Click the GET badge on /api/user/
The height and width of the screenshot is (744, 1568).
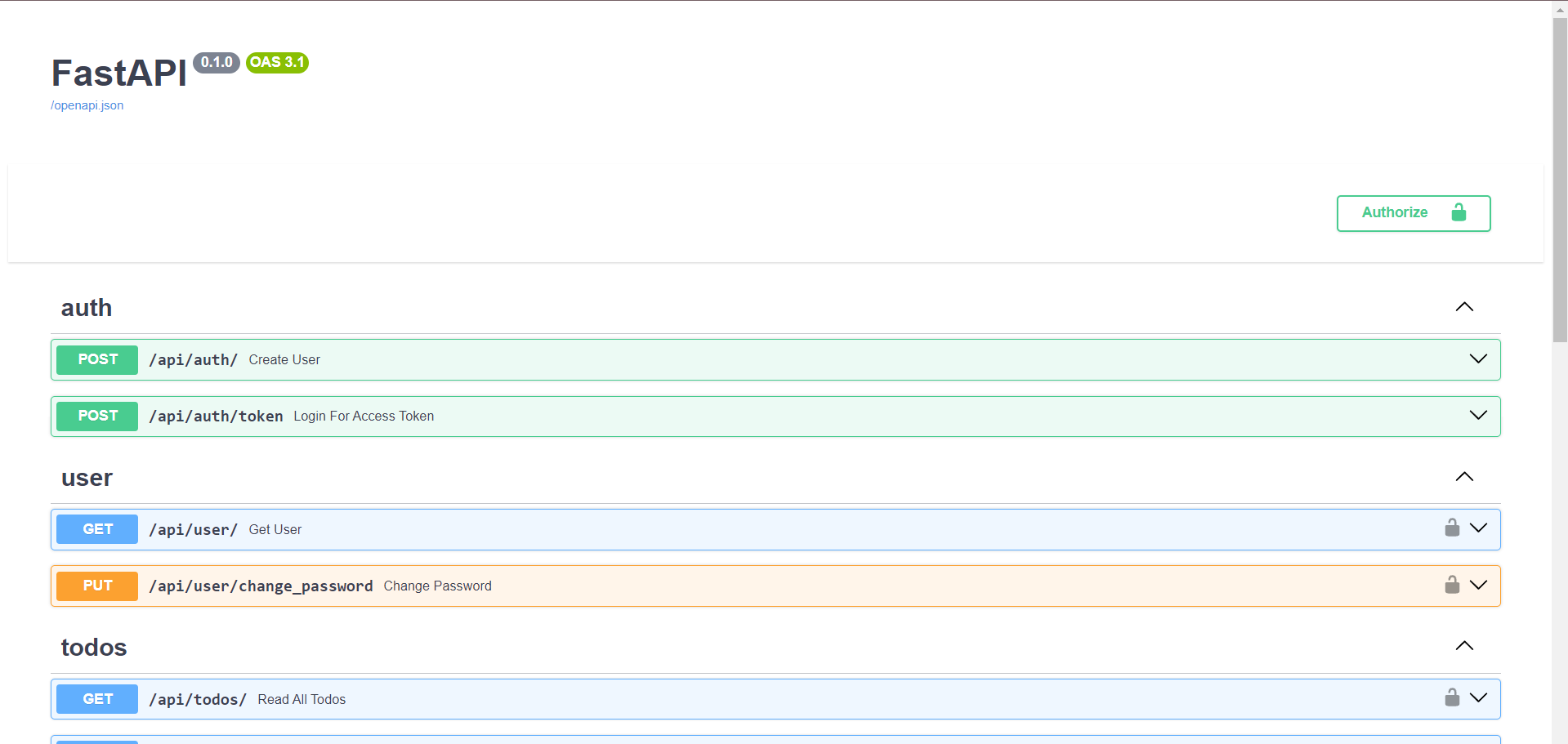tap(96, 528)
